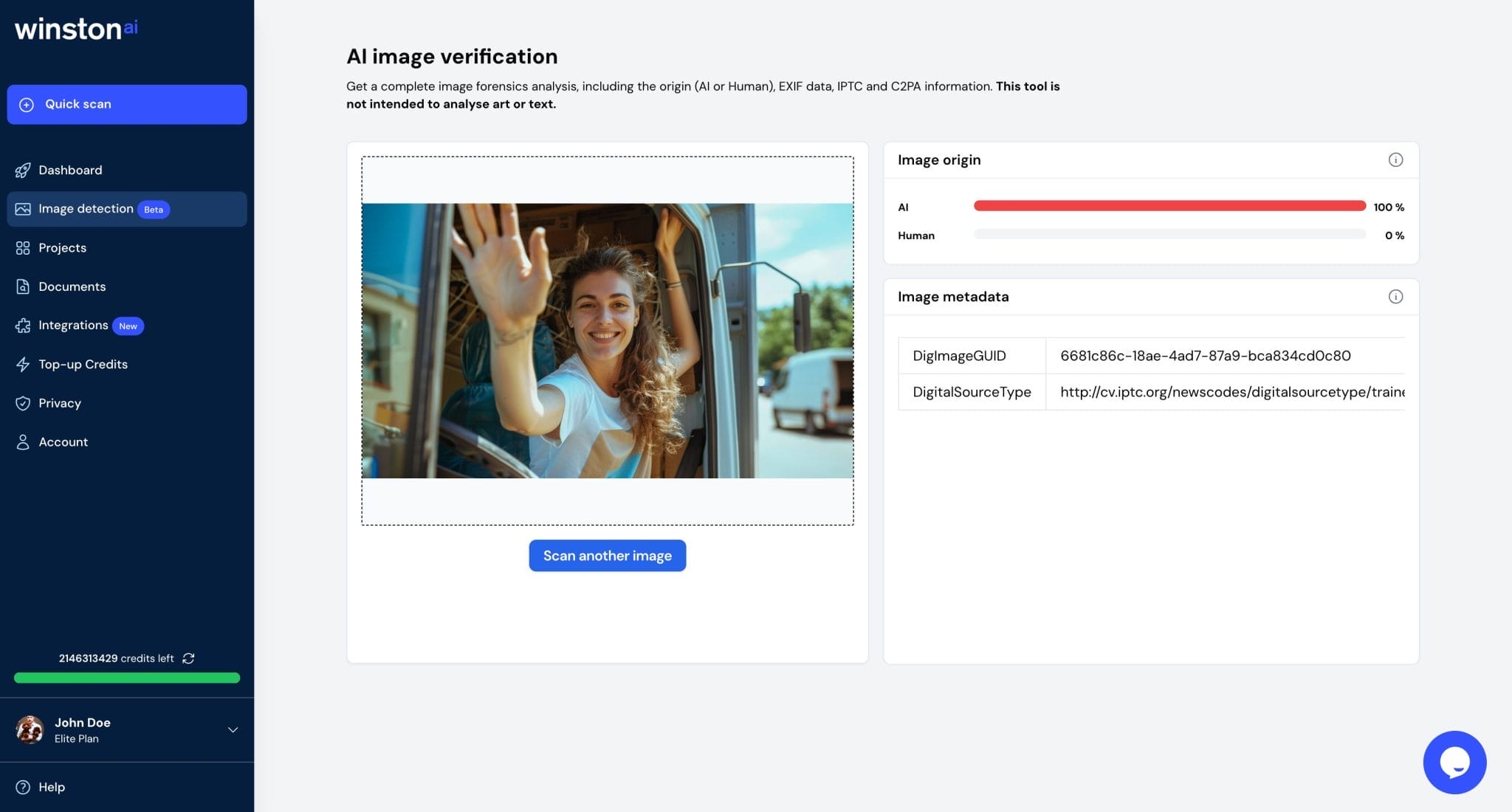Expand the John Doe account menu
1512x812 pixels.
point(233,729)
